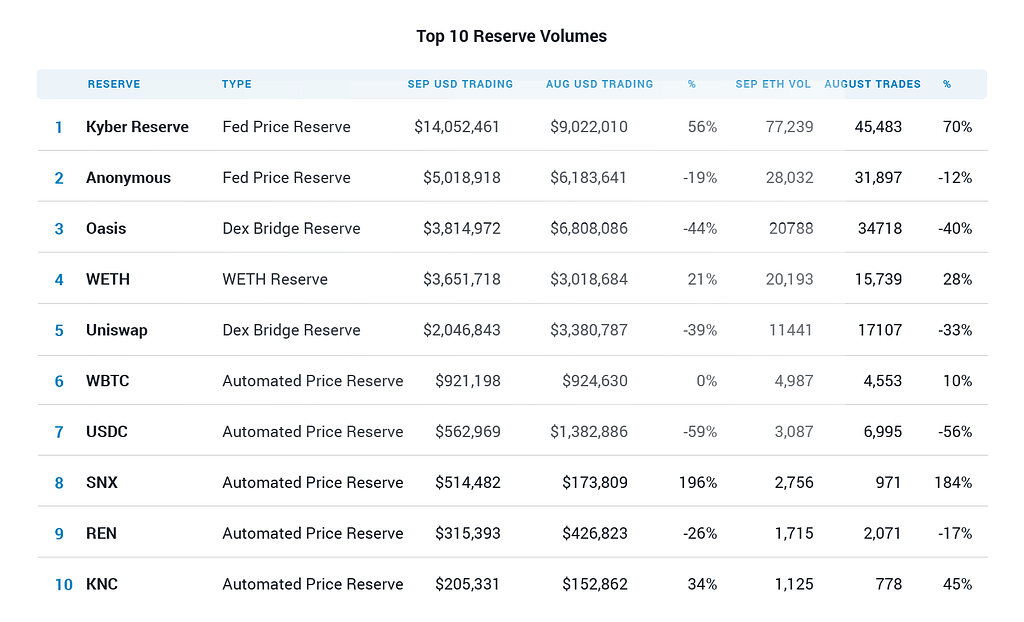Viewport: 1024px width, 622px height.
Task: Select the REN reserve name
Action: point(101,534)
